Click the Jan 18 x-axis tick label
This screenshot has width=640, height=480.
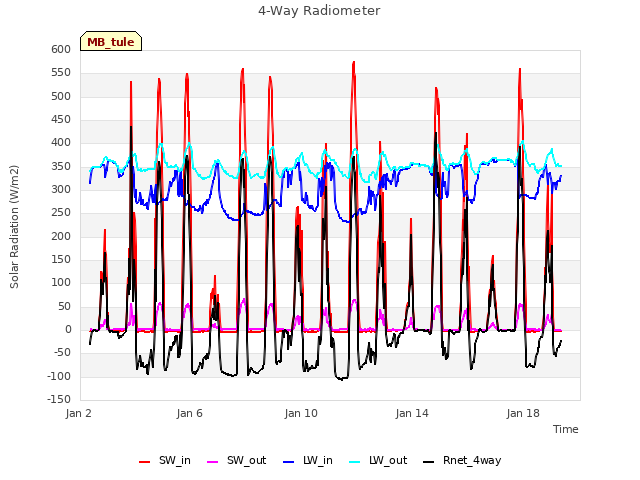pyautogui.click(x=523, y=413)
